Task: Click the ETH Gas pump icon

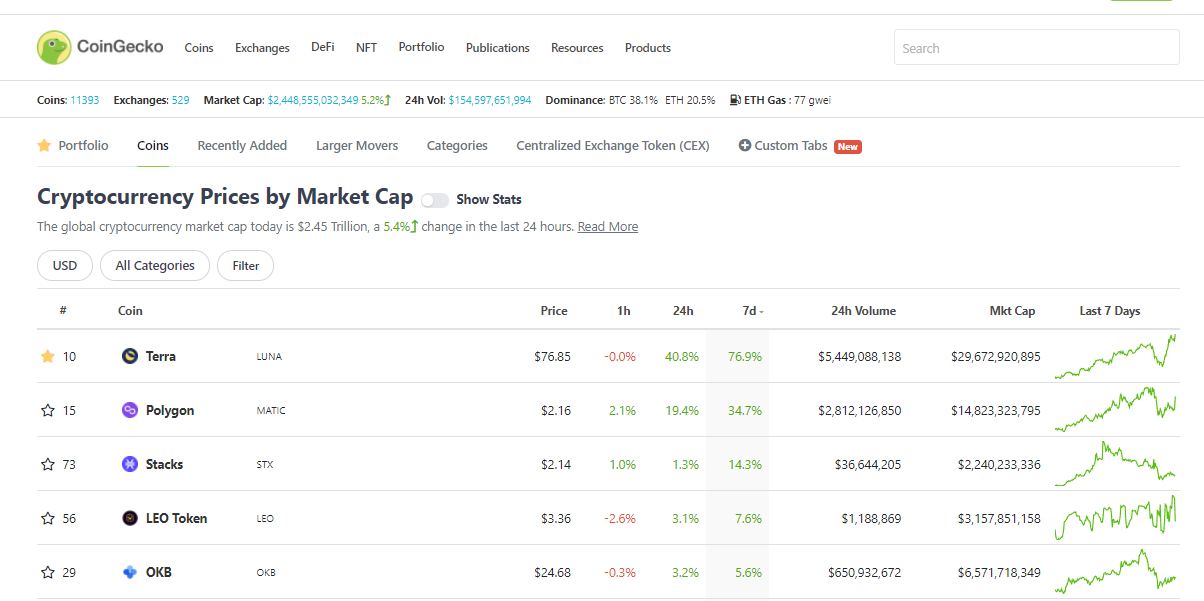Action: point(735,100)
